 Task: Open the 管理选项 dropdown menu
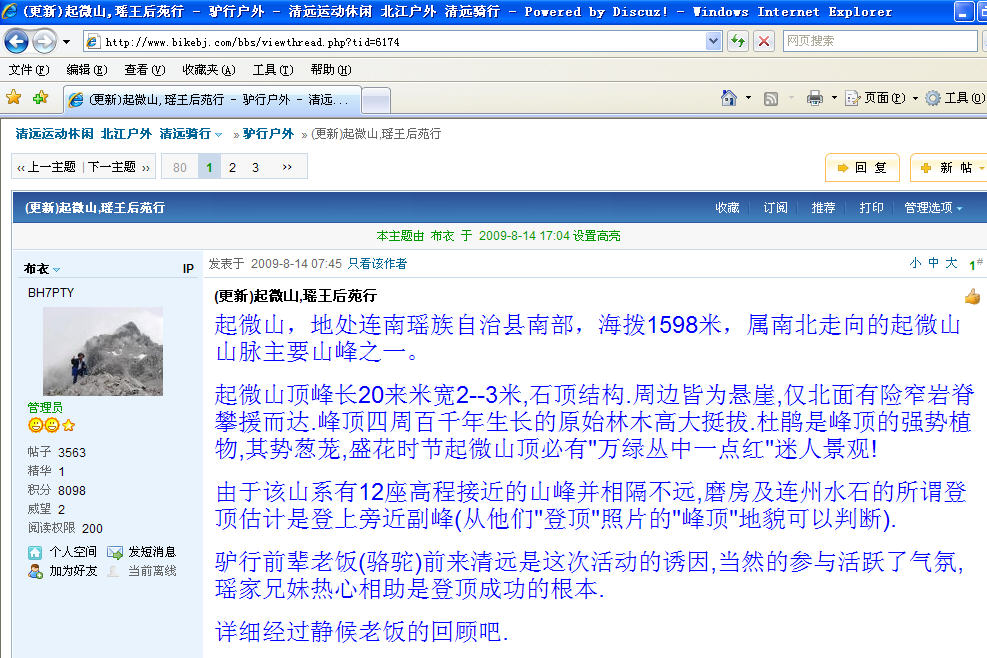pyautogui.click(x=933, y=208)
